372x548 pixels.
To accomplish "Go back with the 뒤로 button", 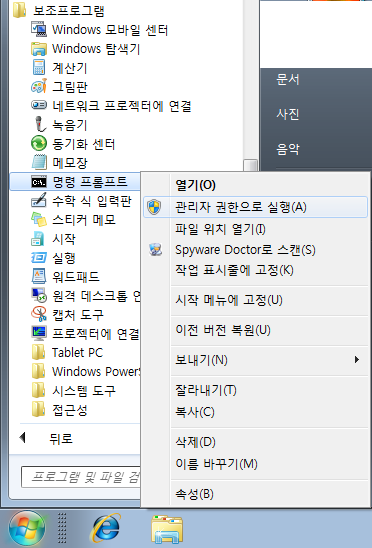I will 46,438.
